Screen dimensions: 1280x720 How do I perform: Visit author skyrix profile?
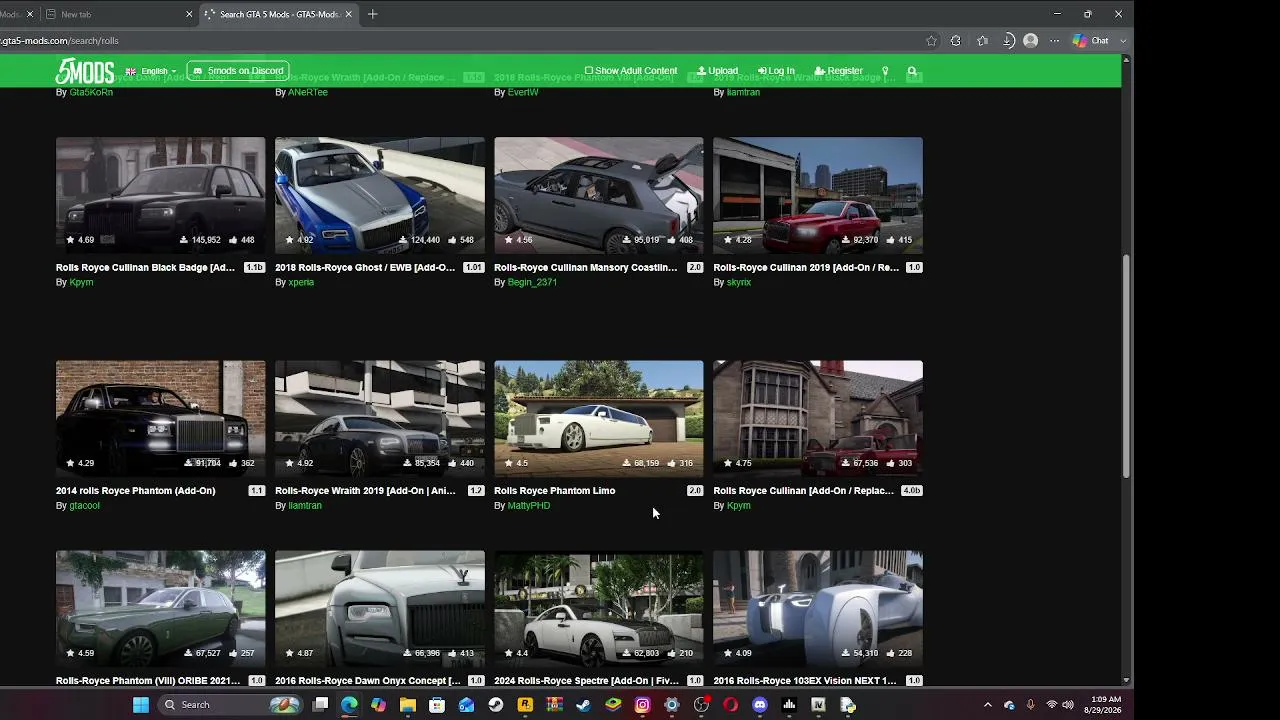tap(739, 282)
